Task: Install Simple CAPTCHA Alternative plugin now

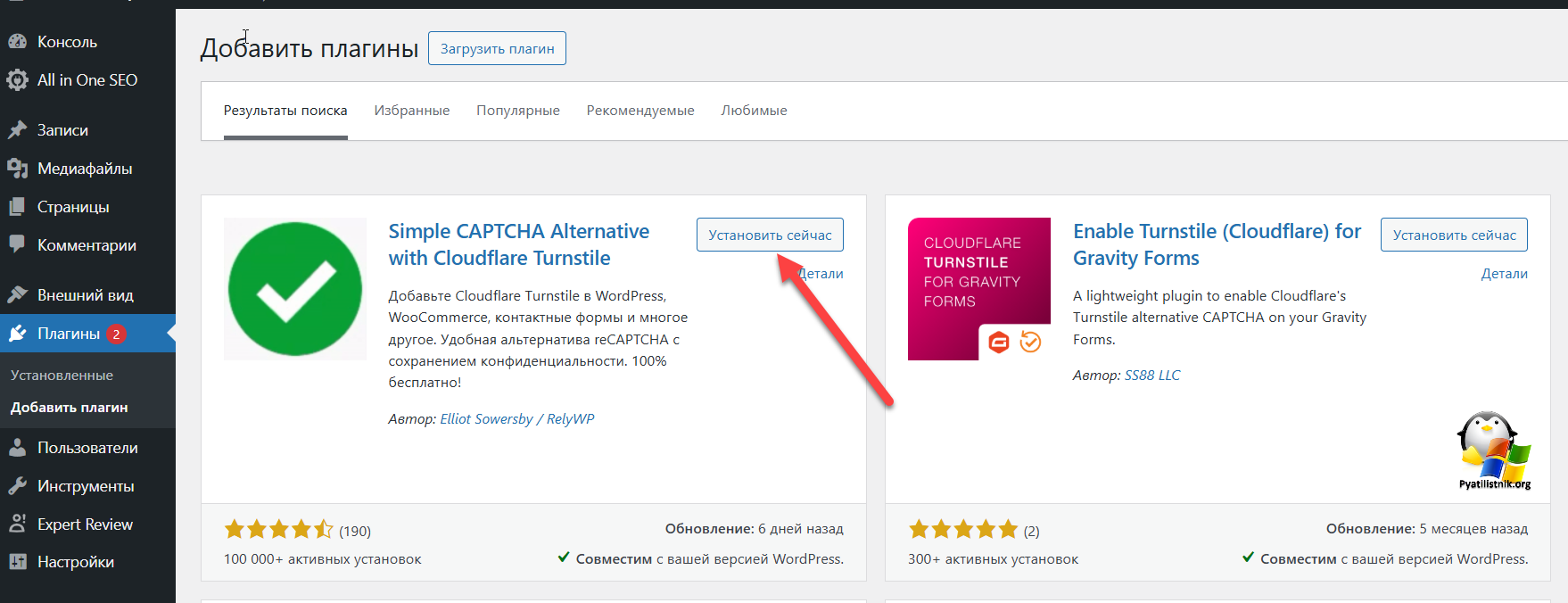Action: (x=770, y=235)
